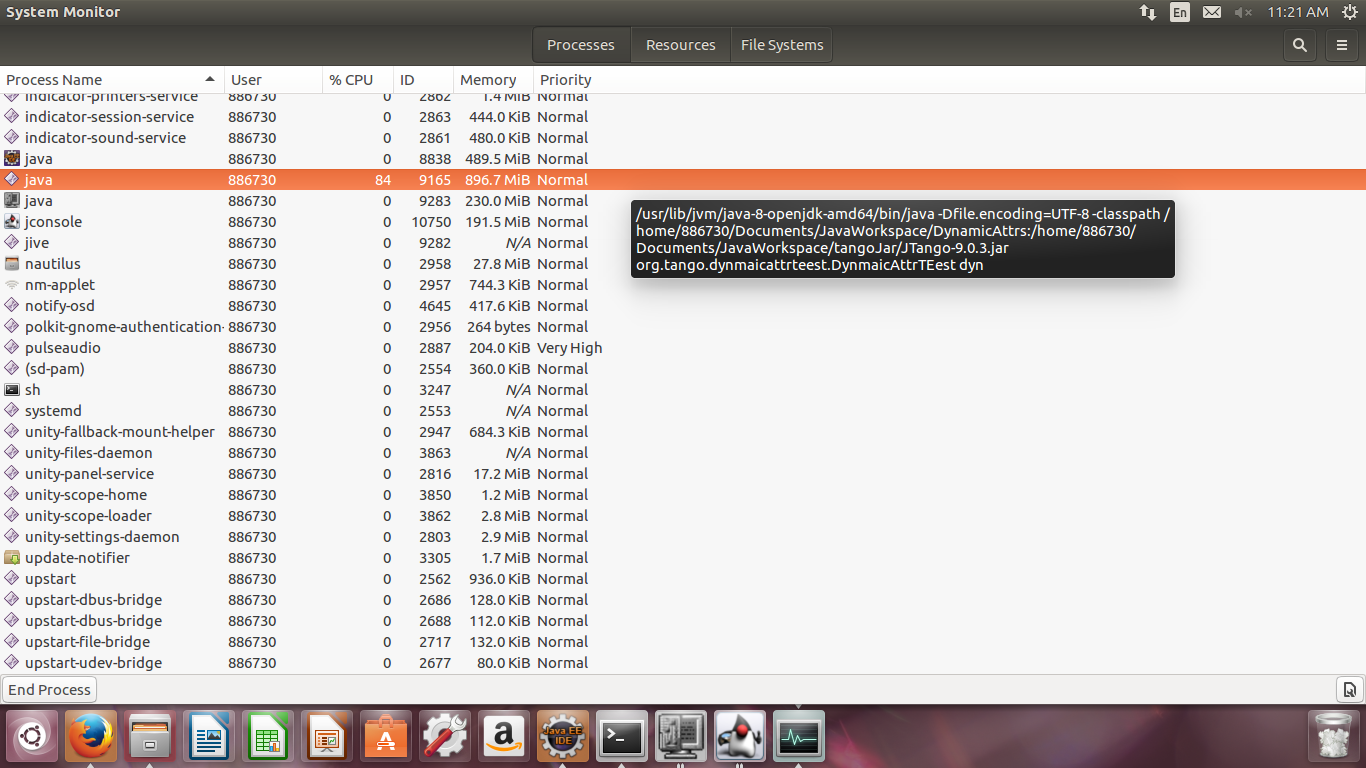Switch to the File Systems tab

click(782, 45)
